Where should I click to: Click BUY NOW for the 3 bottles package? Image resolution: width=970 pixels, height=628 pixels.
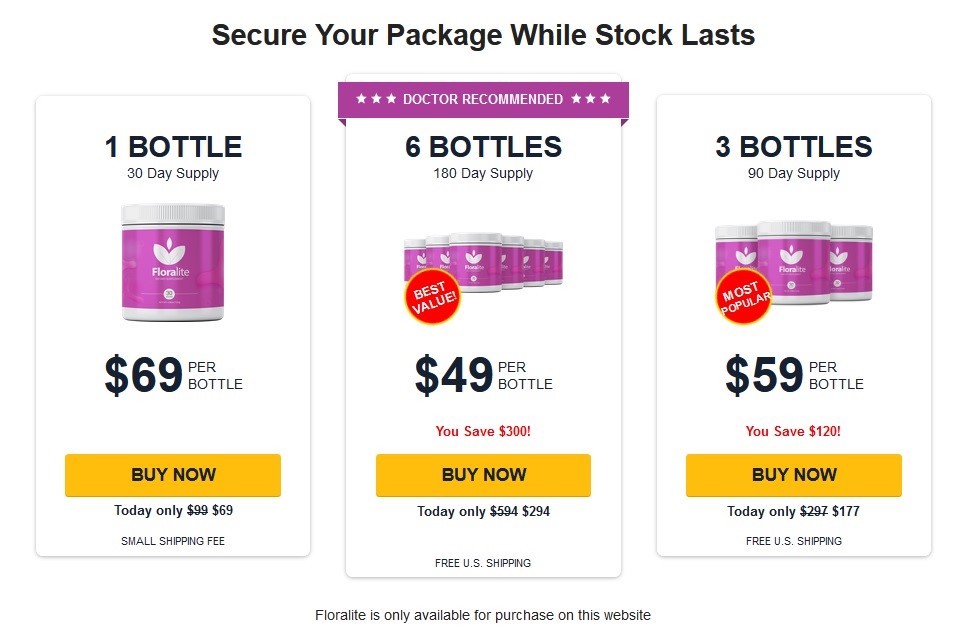[x=794, y=475]
